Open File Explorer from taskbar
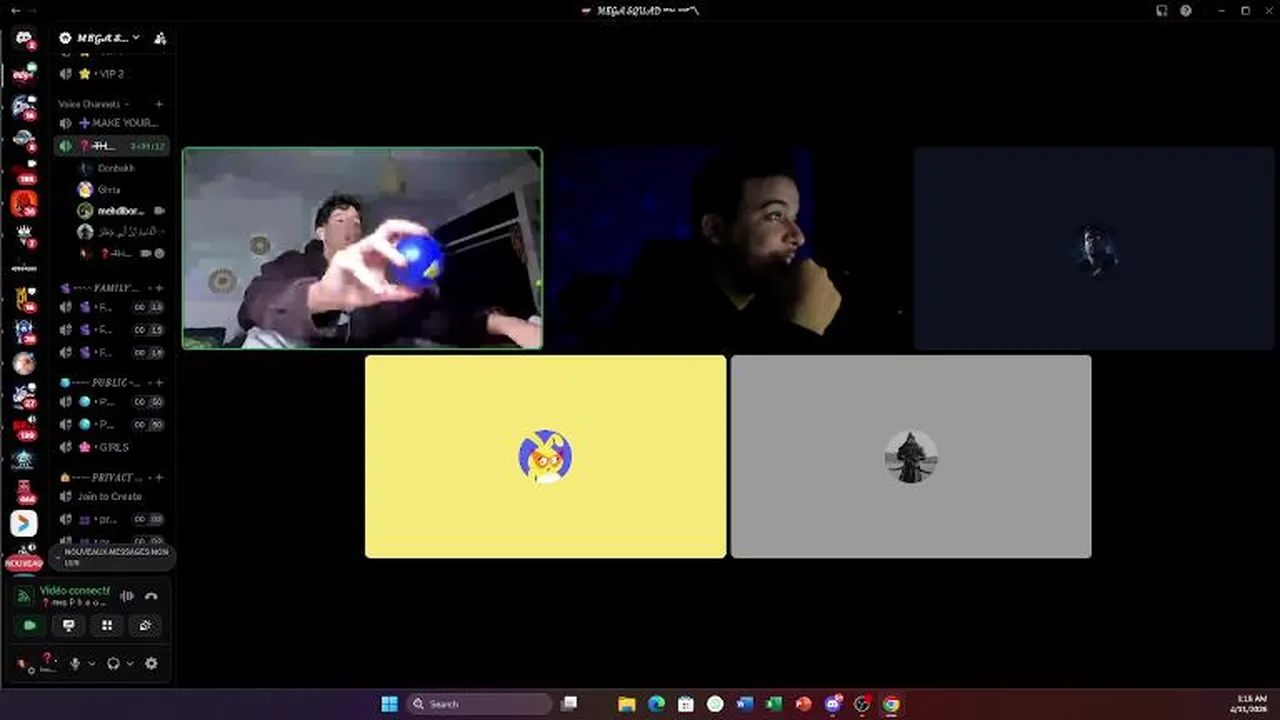This screenshot has width=1280, height=720. click(627, 704)
